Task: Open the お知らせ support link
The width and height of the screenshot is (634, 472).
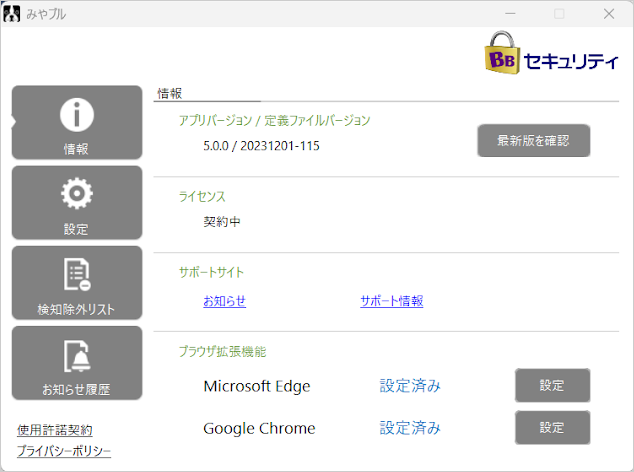Action: [x=224, y=301]
